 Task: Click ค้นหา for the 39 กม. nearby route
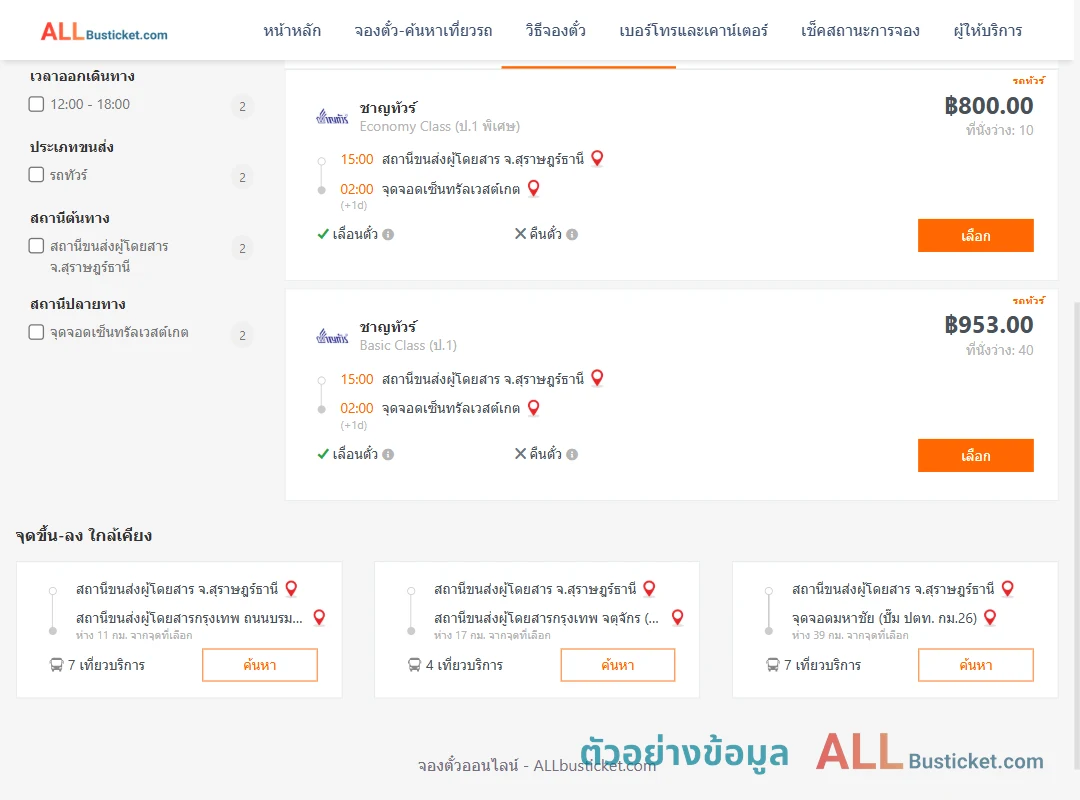pos(975,665)
